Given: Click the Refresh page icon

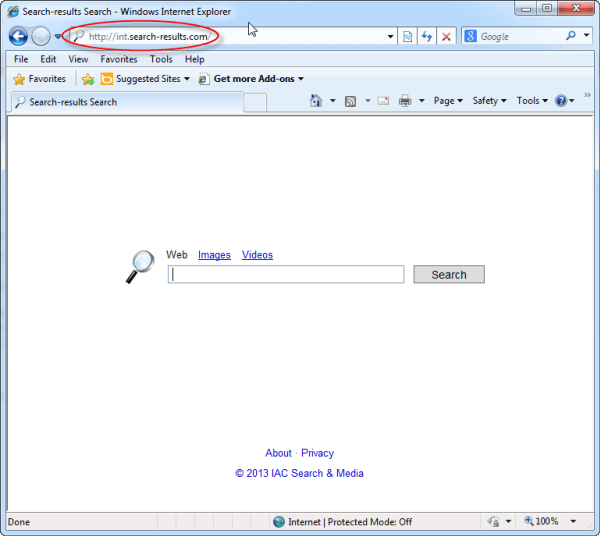Looking at the screenshot, I should (427, 37).
